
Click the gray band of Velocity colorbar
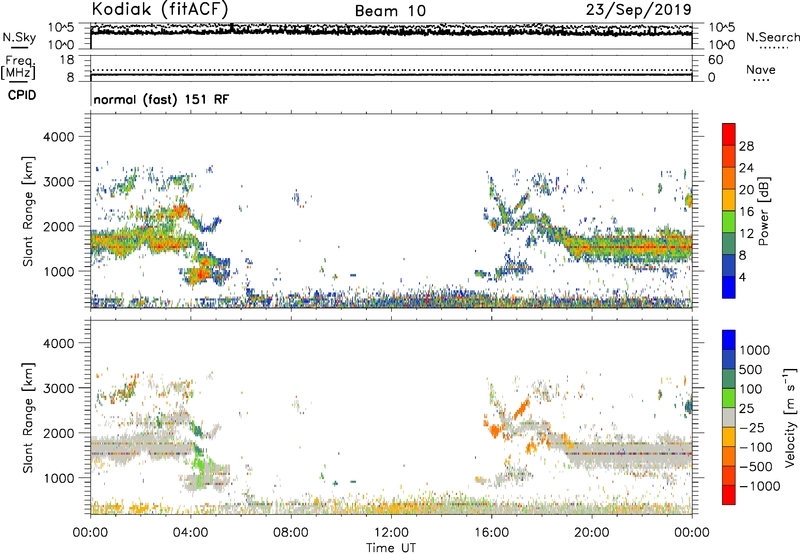pyautogui.click(x=729, y=417)
